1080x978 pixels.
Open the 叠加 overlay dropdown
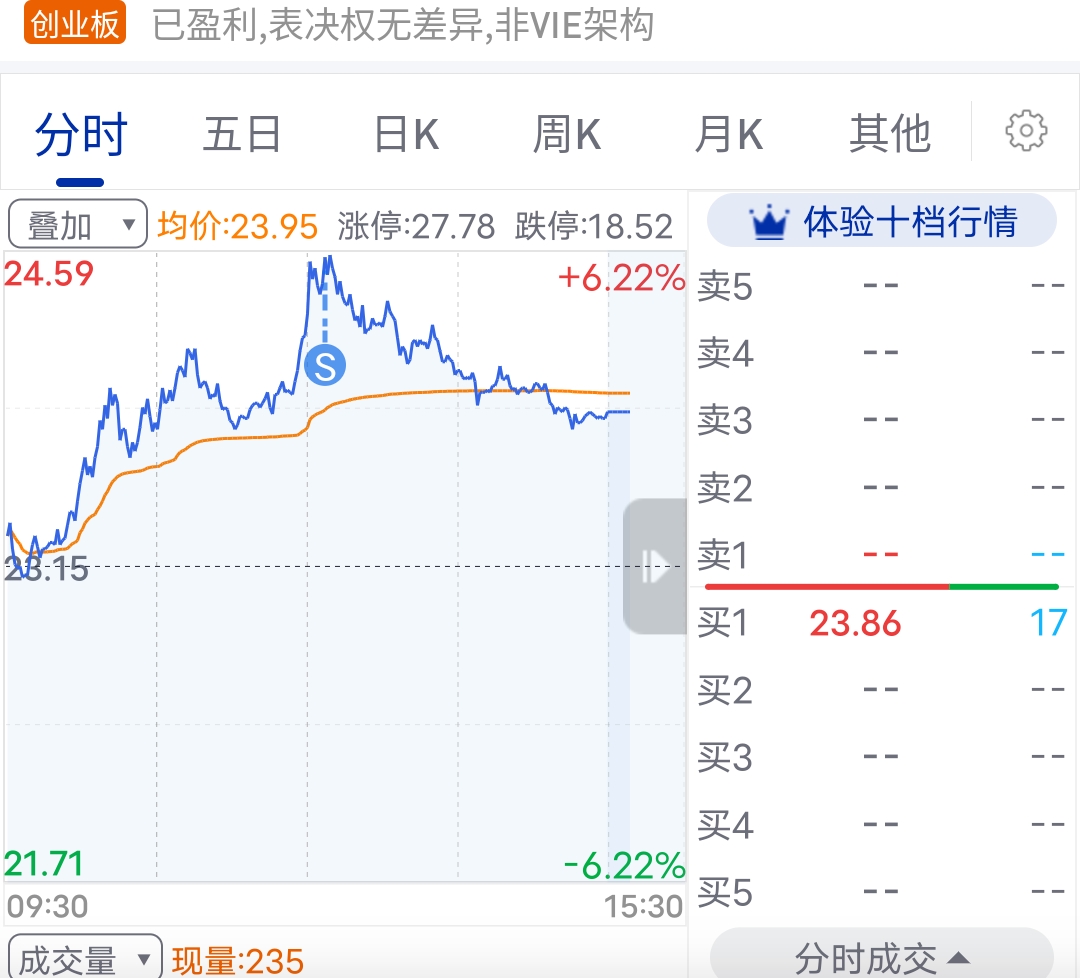[78, 225]
